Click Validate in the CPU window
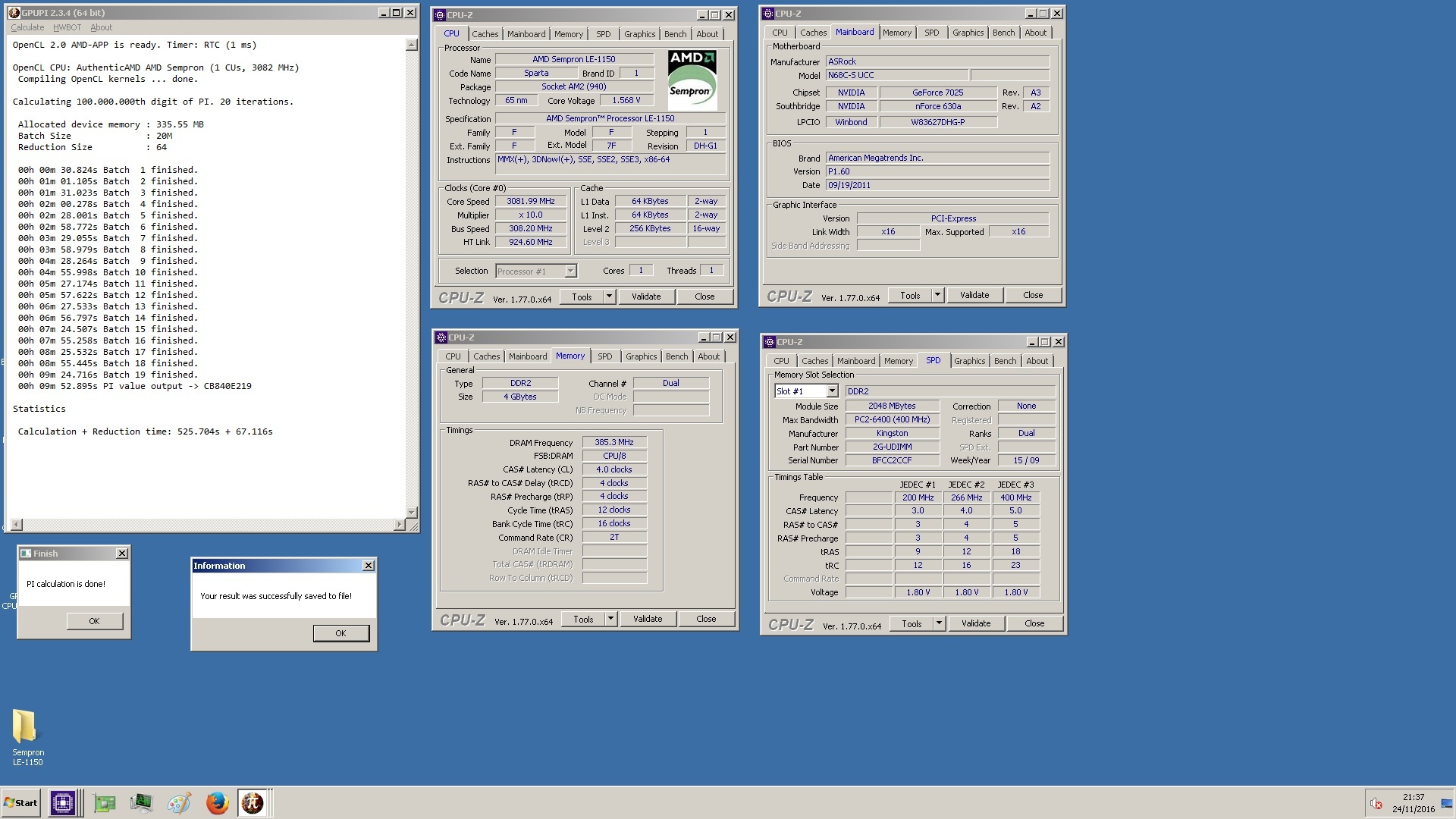 [646, 297]
